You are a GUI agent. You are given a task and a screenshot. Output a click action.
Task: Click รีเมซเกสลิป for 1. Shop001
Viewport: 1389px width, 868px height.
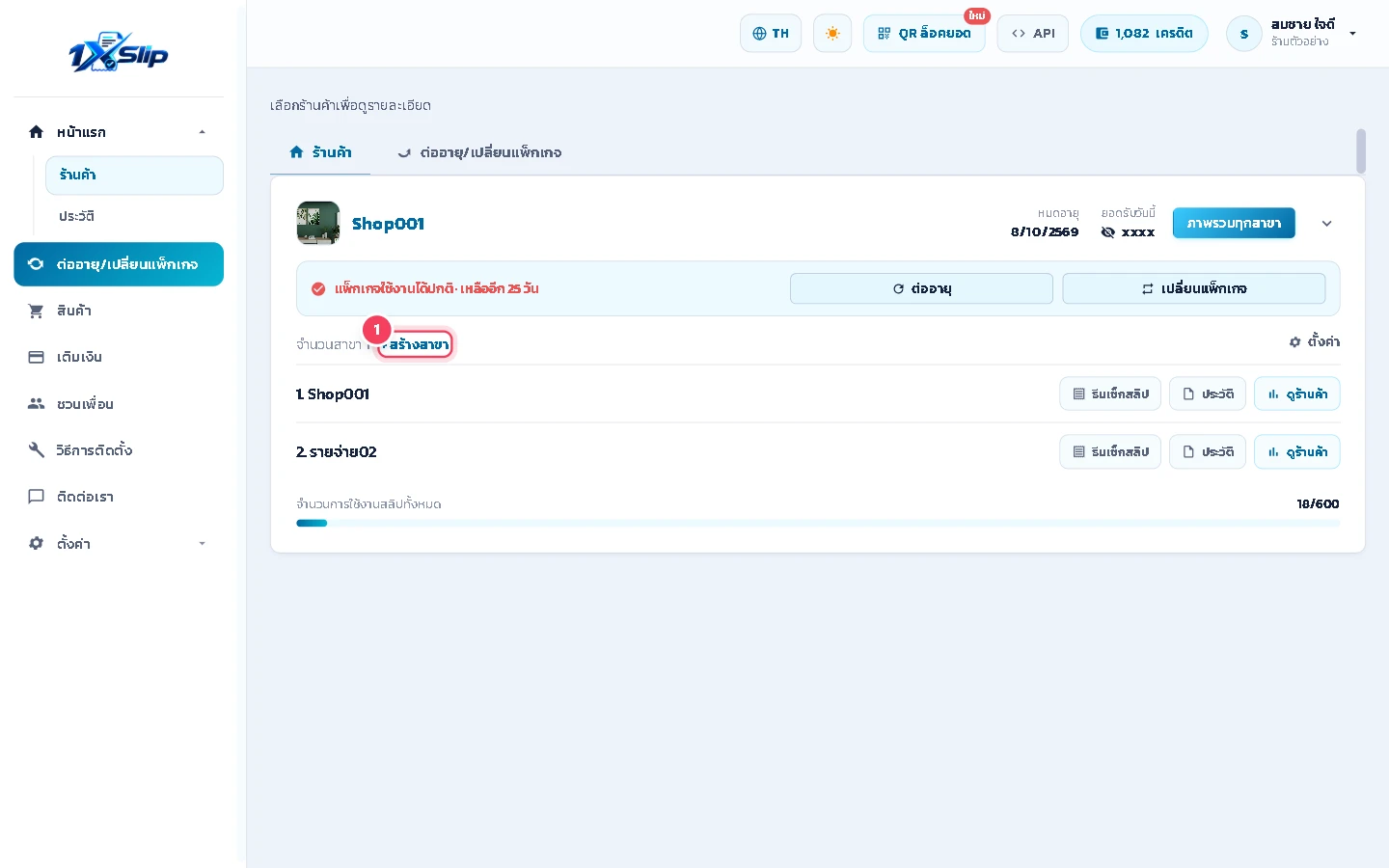[1110, 393]
